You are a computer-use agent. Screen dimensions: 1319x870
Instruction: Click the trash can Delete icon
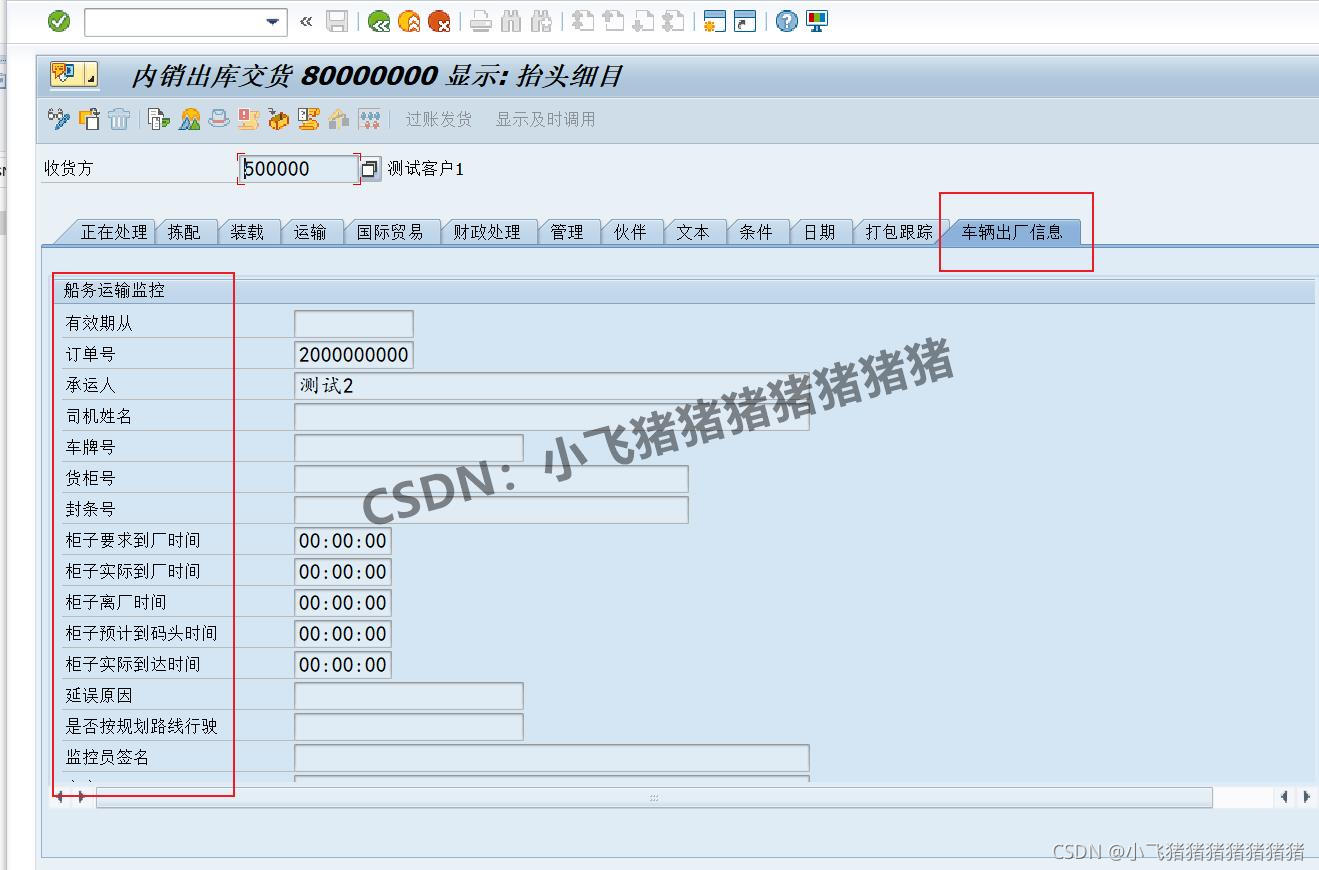(119, 119)
